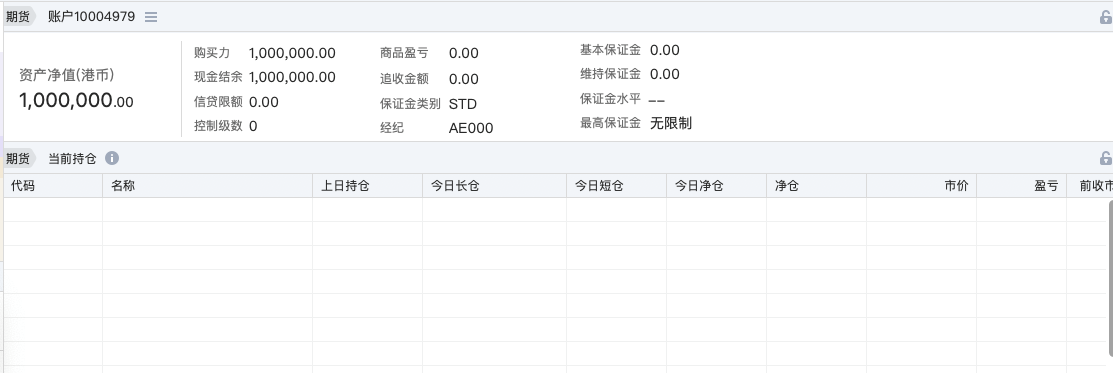Click the 上日持仓 column header
Image resolution: width=1113 pixels, height=373 pixels.
pos(368,186)
